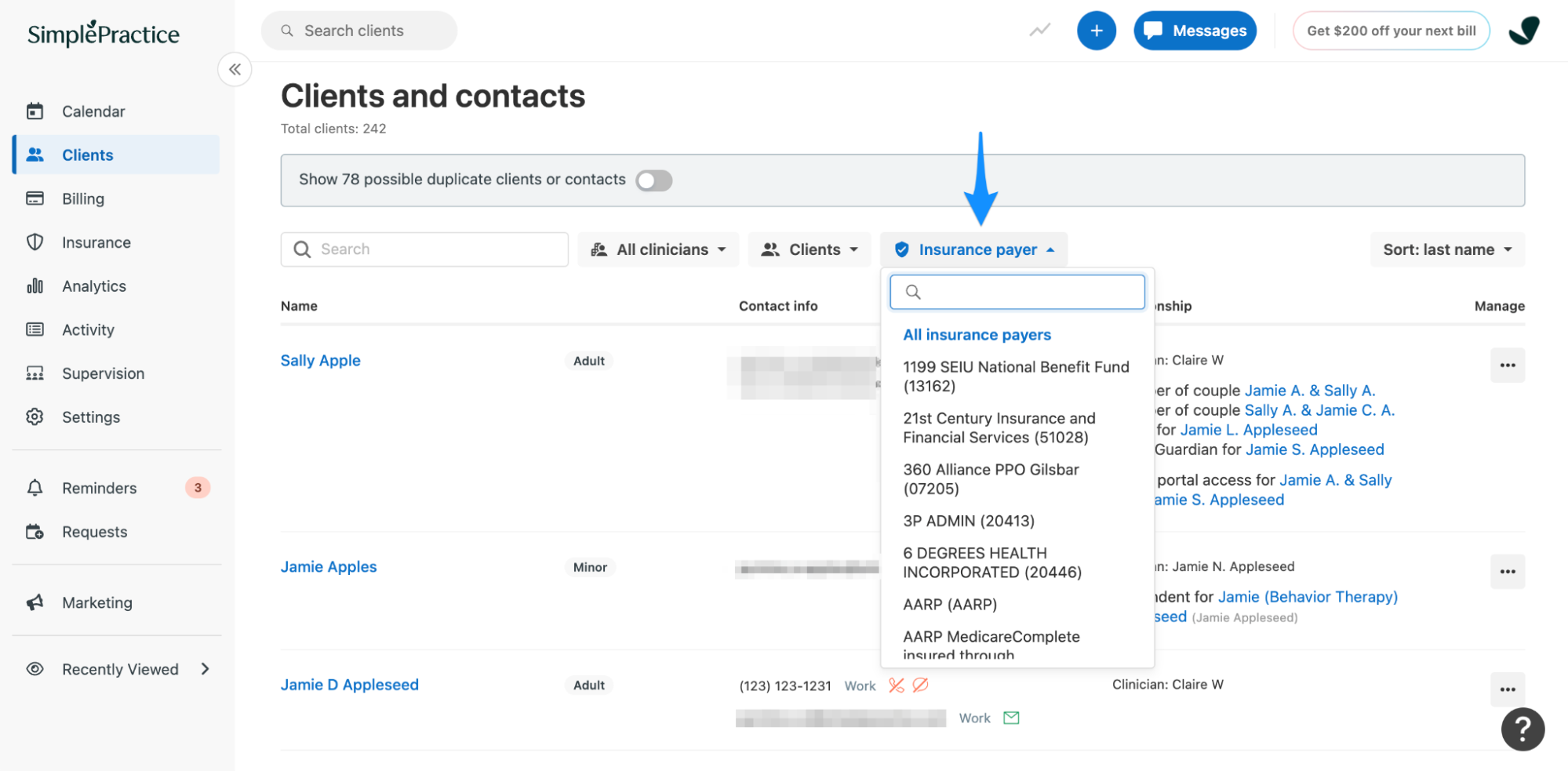Select the Billing icon in sidebar

[x=35, y=198]
